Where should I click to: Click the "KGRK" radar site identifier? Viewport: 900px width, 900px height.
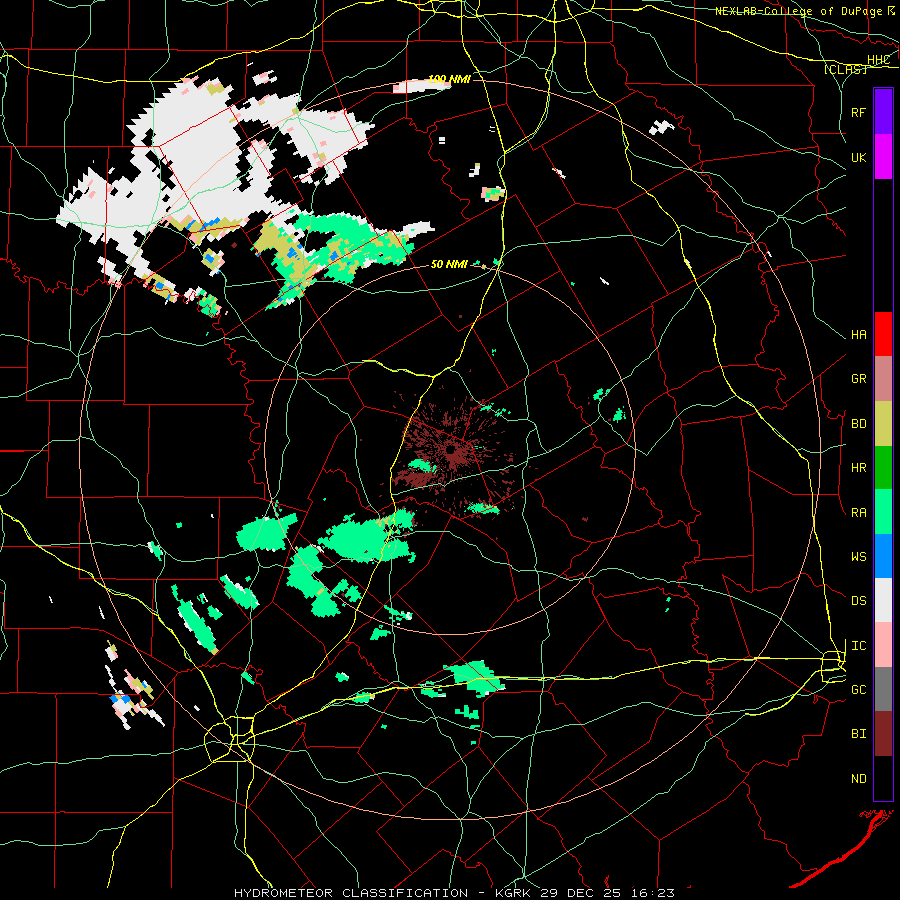513,893
